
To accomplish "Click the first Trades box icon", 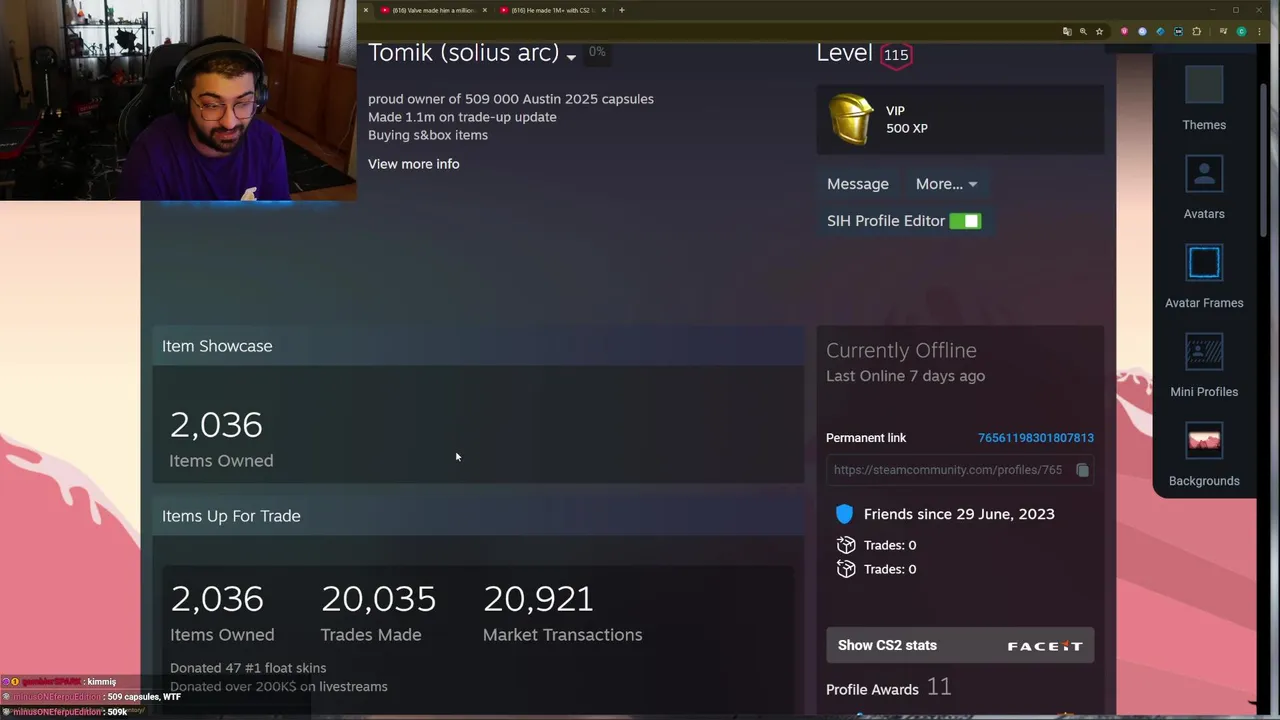I will point(846,545).
